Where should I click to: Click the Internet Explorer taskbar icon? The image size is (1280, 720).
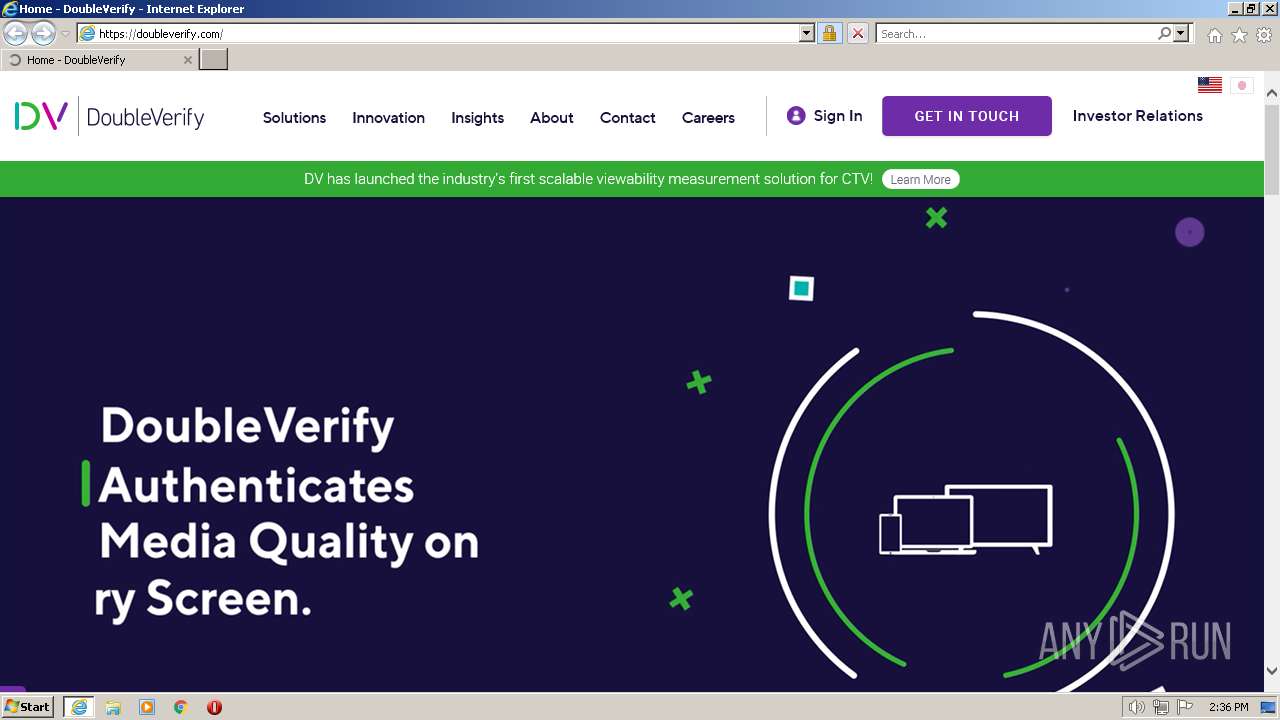coord(79,707)
